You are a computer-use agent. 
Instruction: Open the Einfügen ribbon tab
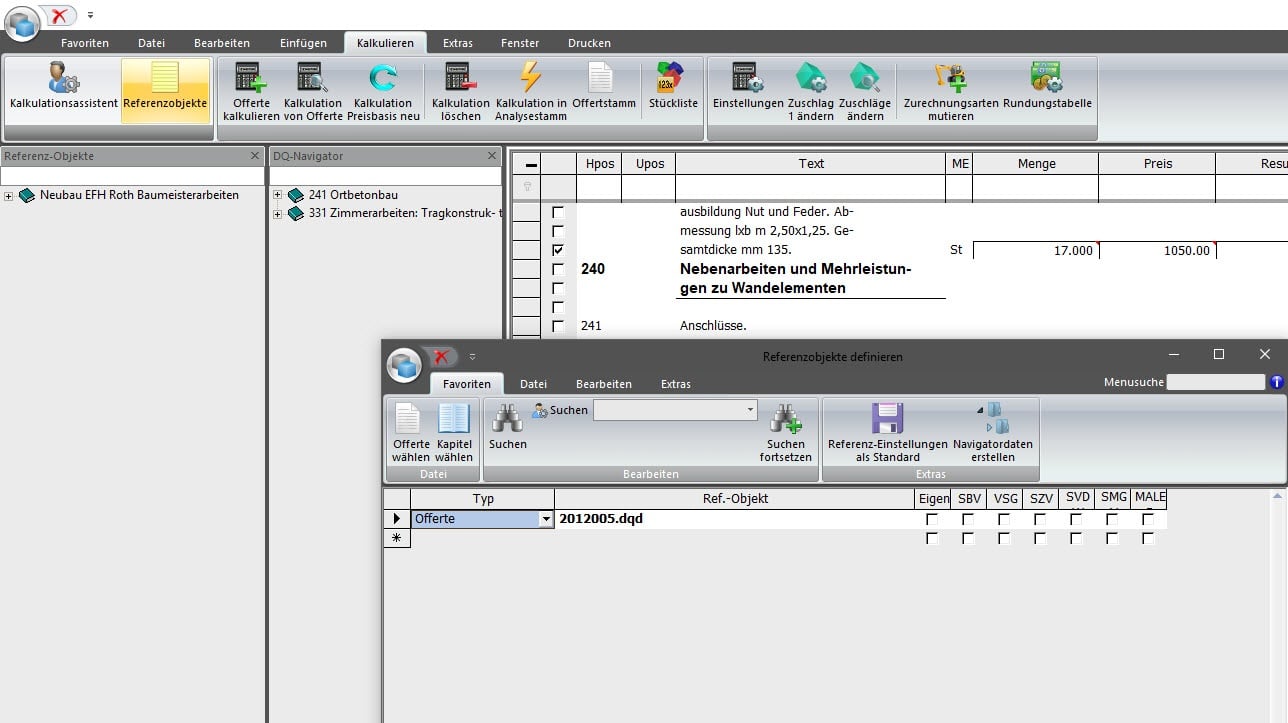303,43
